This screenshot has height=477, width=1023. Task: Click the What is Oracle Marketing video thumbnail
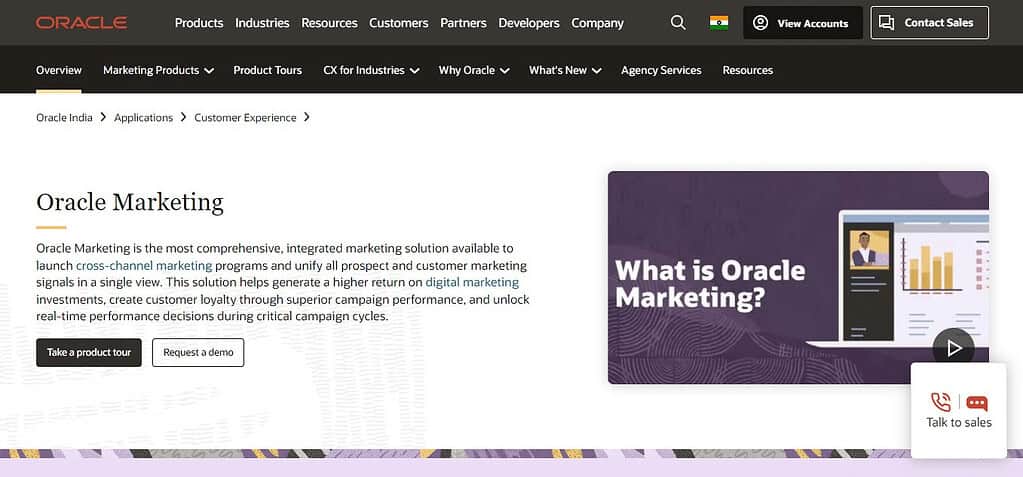(x=798, y=277)
